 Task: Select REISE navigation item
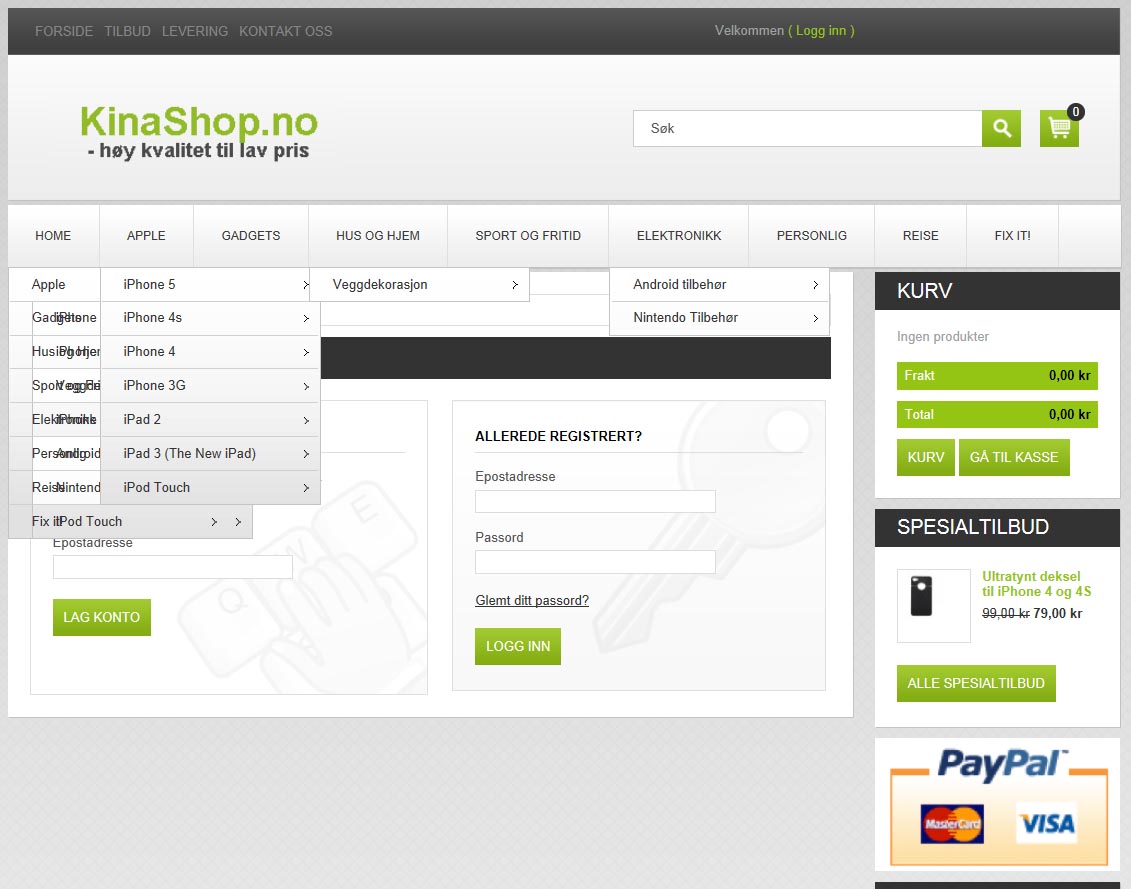[920, 236]
